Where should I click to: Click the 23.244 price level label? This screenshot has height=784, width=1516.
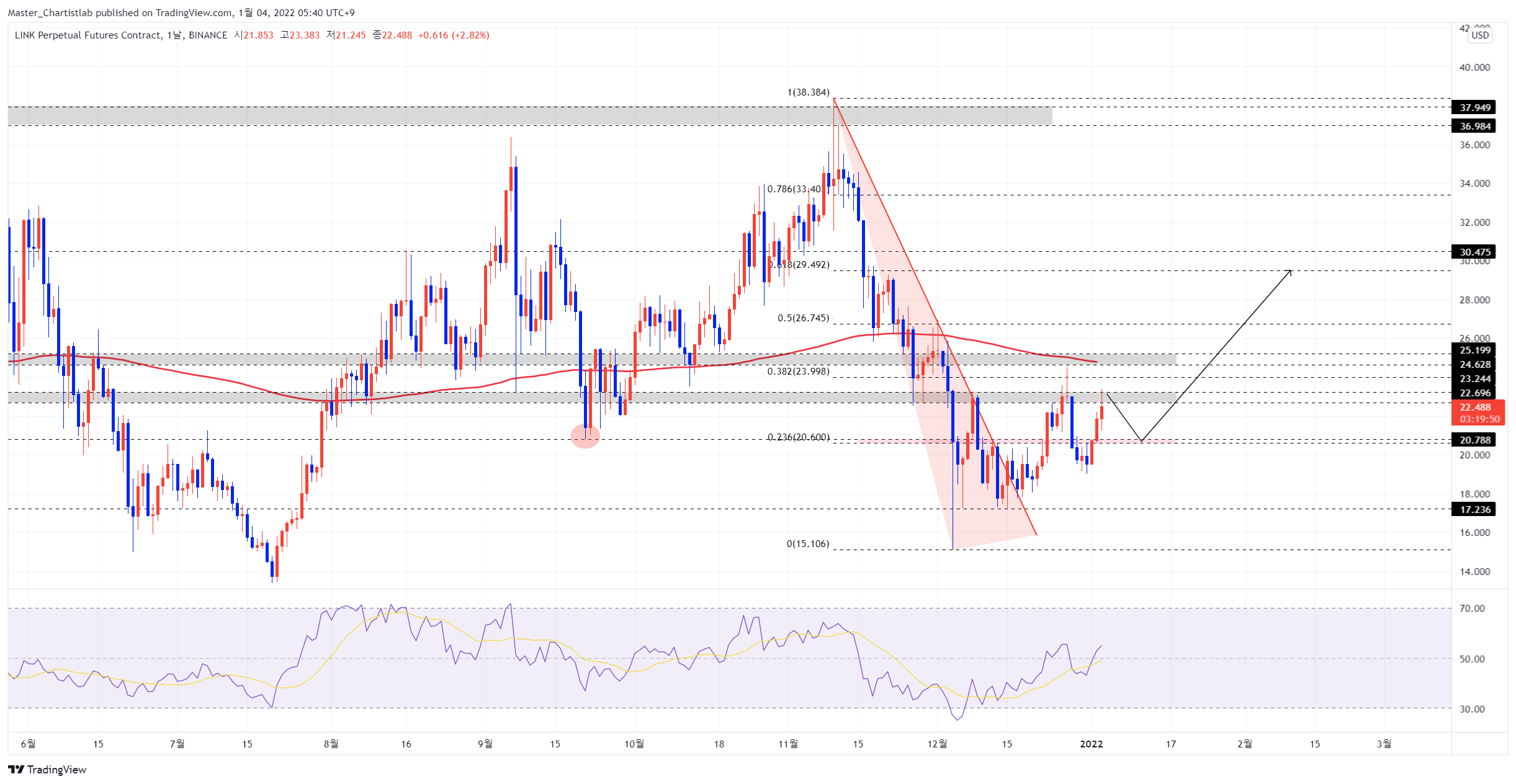tap(1474, 378)
